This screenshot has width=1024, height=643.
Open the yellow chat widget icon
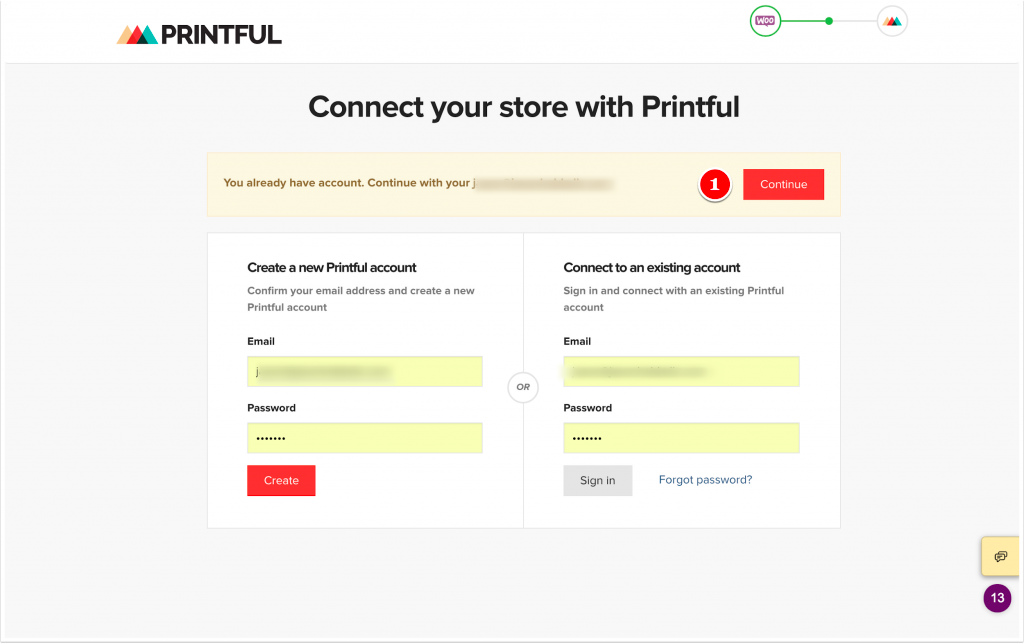click(1000, 556)
